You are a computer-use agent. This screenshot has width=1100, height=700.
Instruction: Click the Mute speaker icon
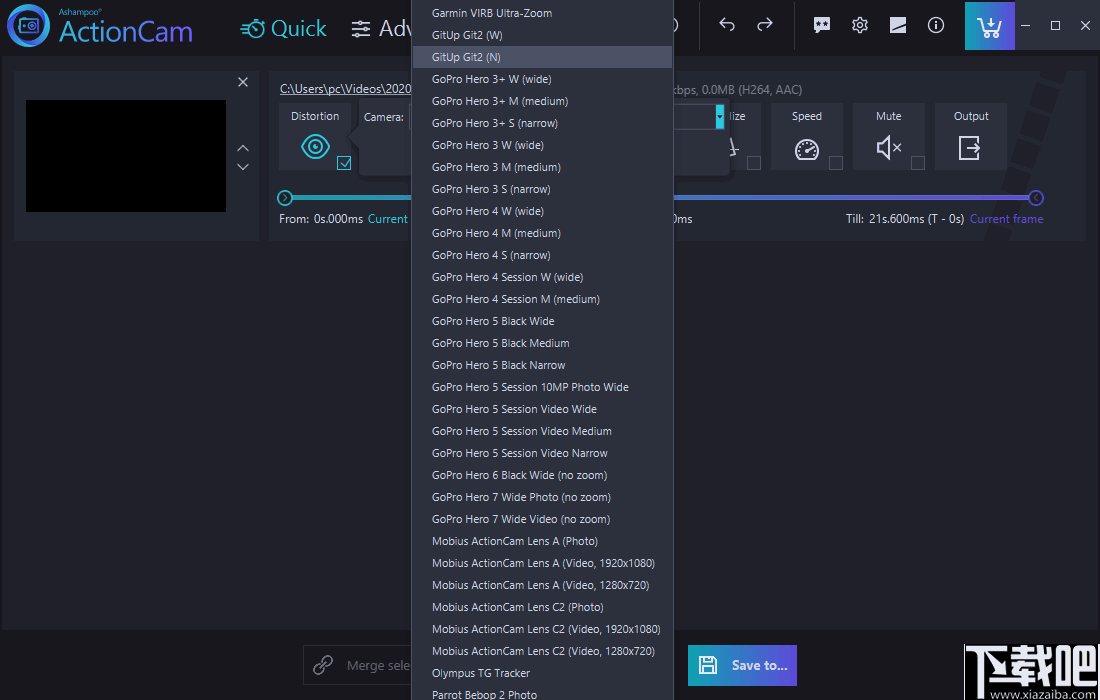[x=889, y=148]
